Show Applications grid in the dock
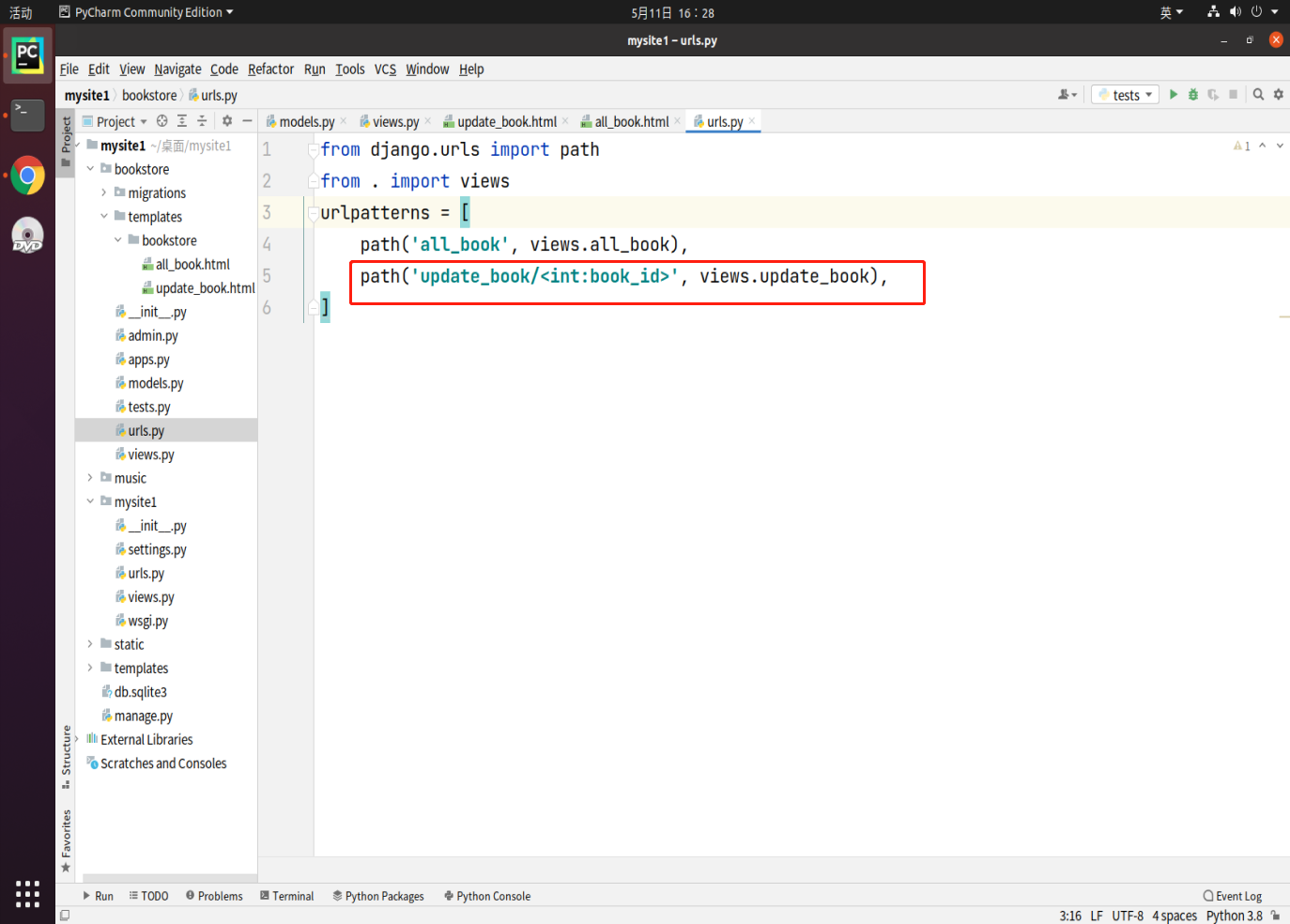Image resolution: width=1290 pixels, height=924 pixels. pyautogui.click(x=28, y=894)
